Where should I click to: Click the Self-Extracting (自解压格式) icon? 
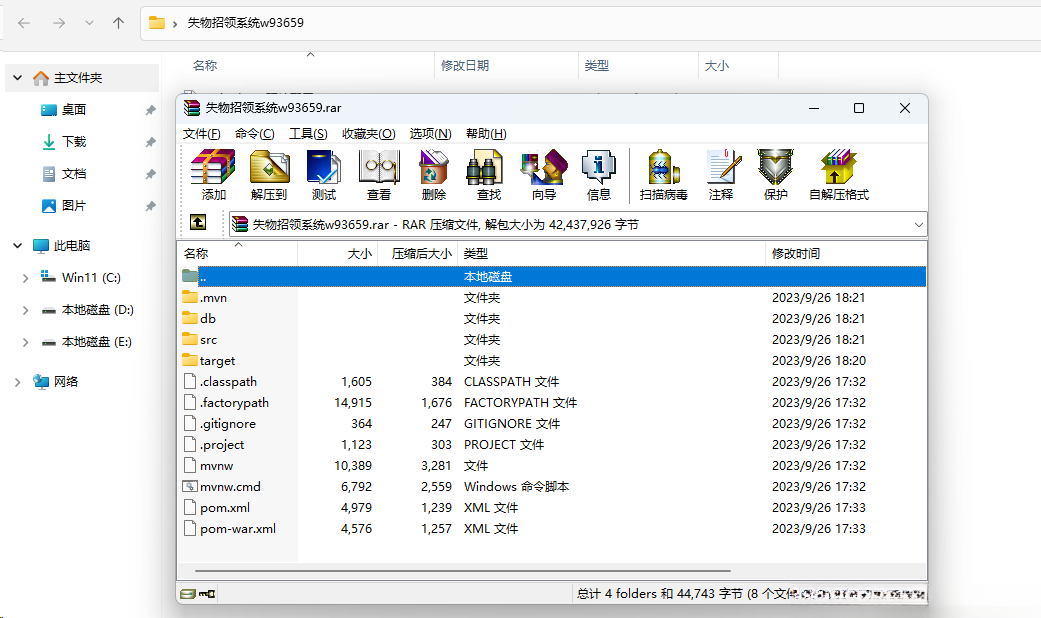[x=839, y=175]
